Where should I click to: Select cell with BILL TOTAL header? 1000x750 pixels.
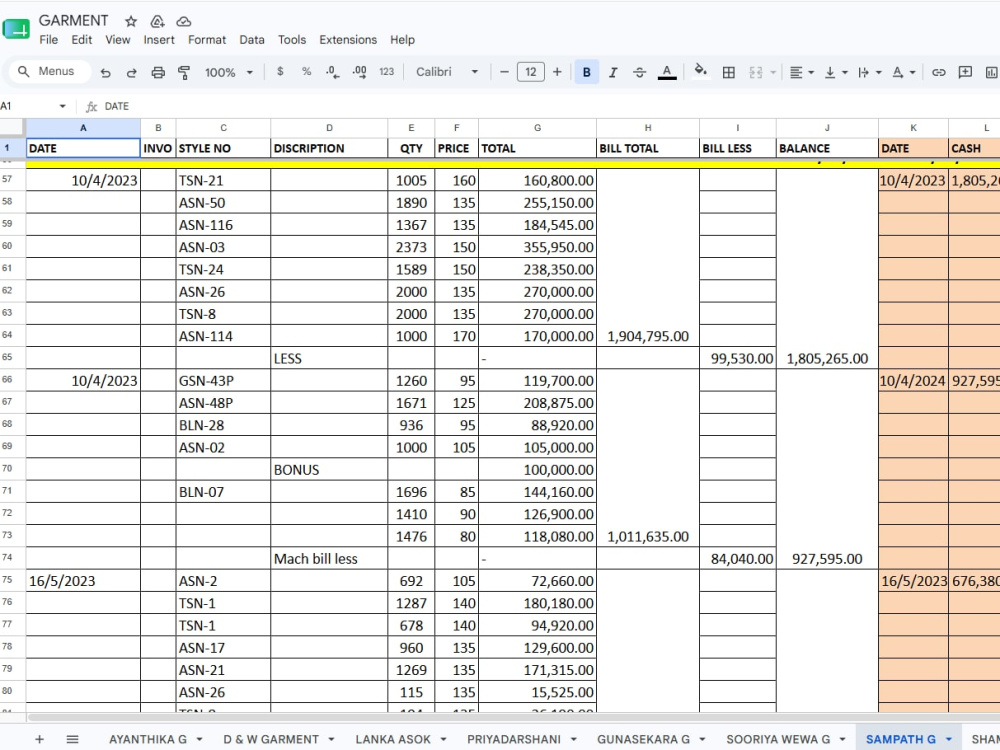pyautogui.click(x=647, y=148)
